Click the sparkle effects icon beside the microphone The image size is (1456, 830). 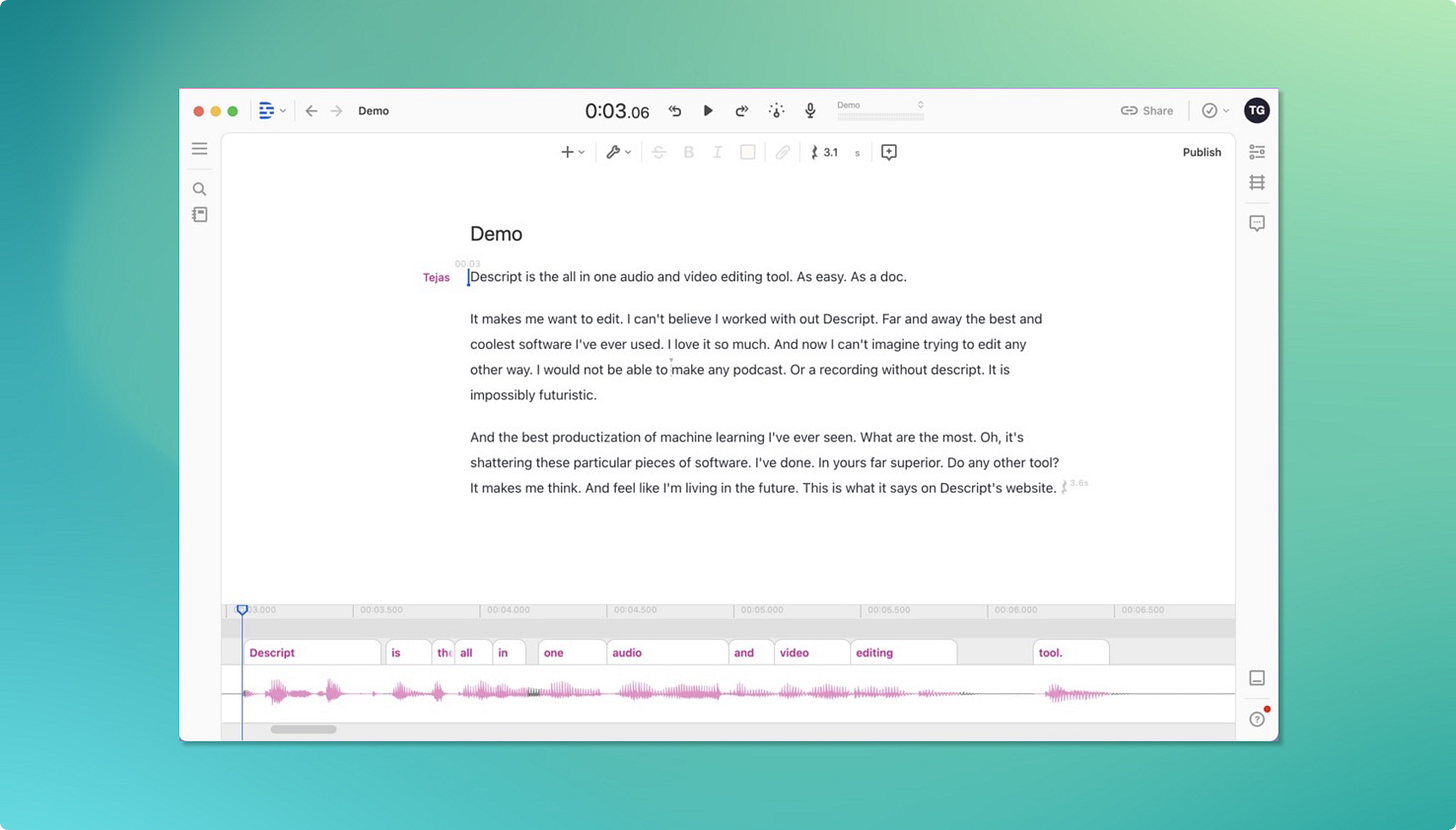(776, 111)
